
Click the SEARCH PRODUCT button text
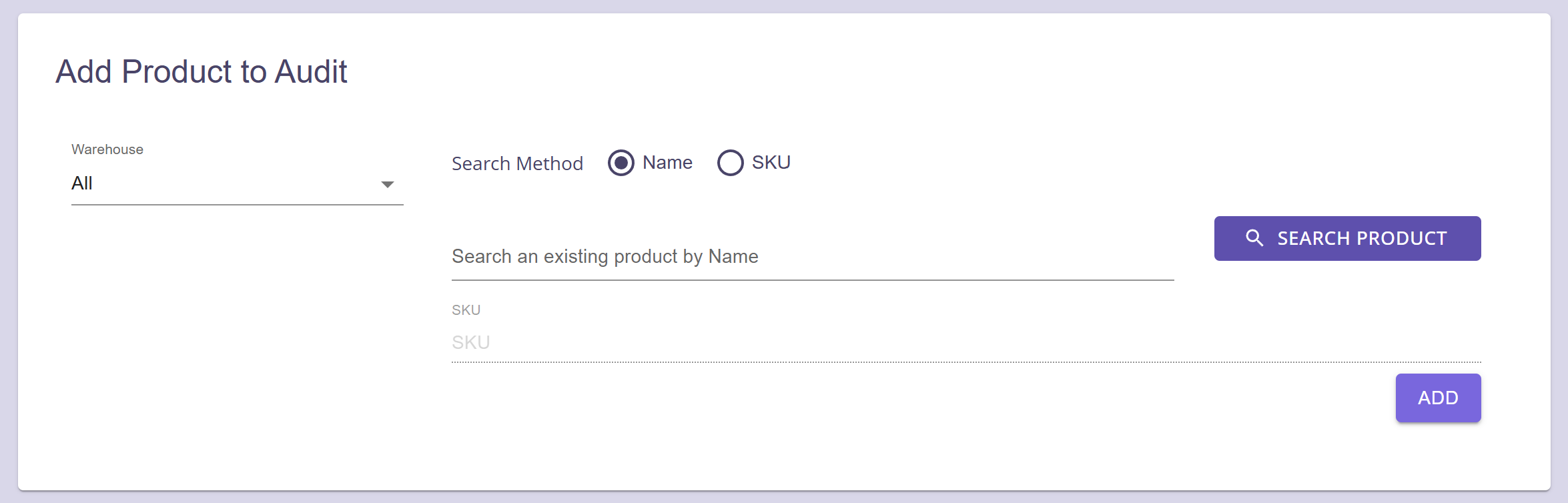point(1362,238)
